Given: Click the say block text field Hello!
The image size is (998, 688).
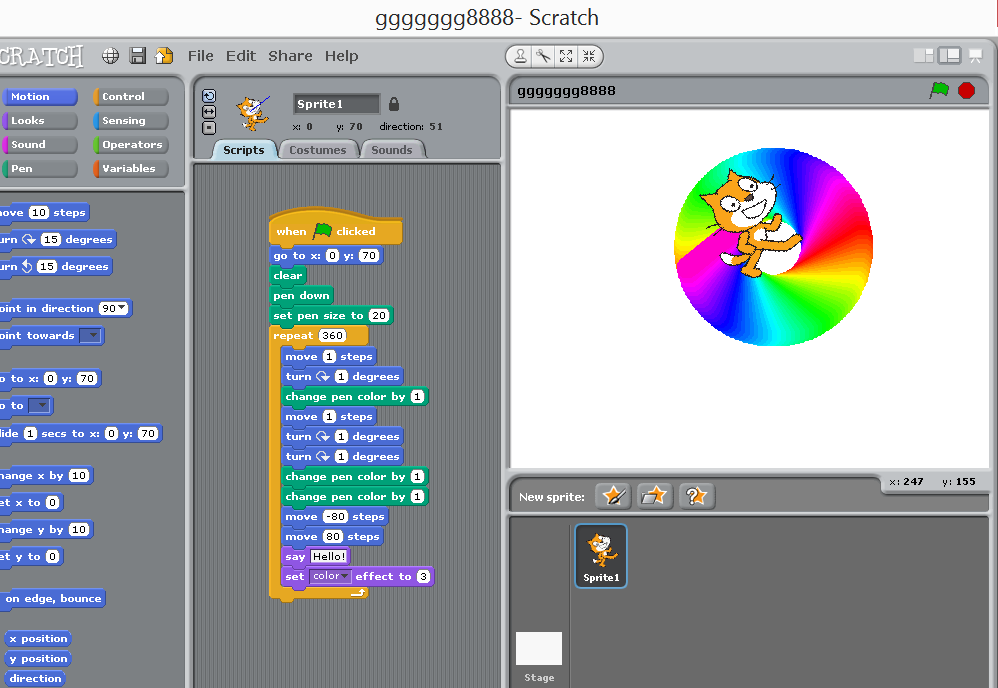Looking at the screenshot, I should (x=329, y=556).
